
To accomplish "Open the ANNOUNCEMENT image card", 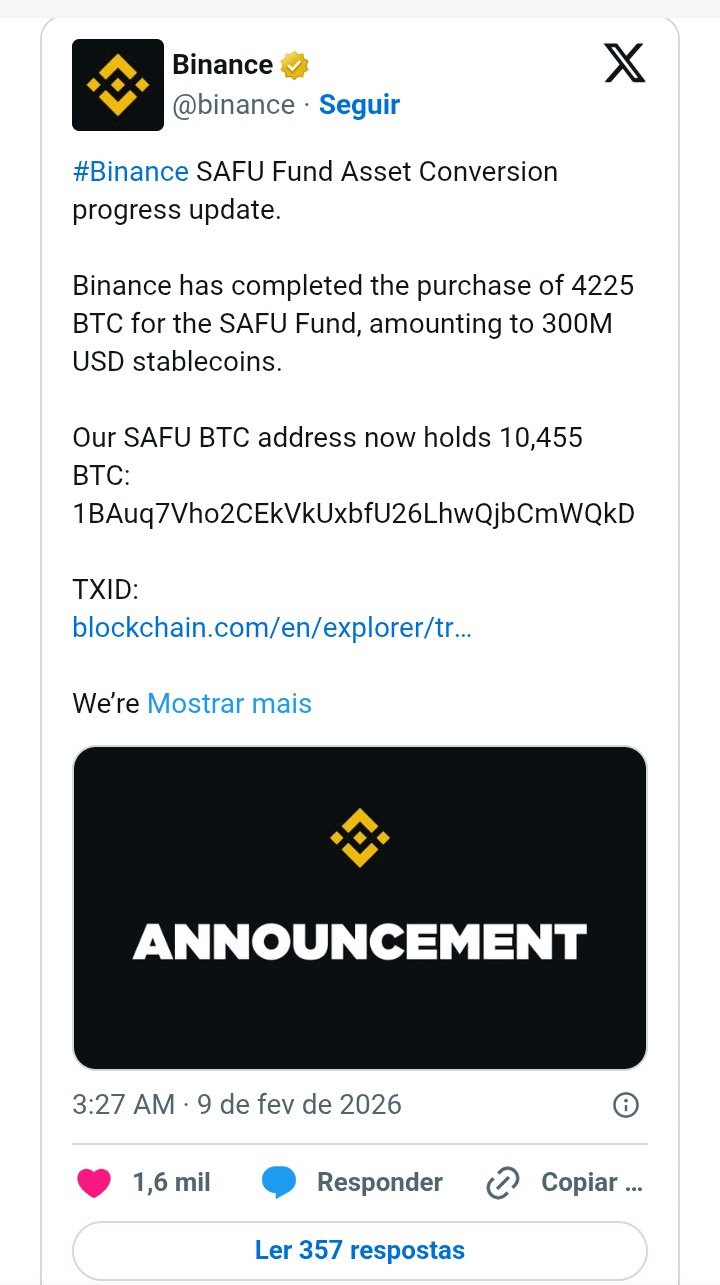I will 360,960.
